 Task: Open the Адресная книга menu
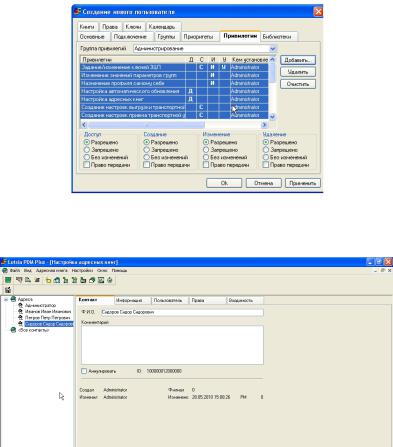[52, 271]
